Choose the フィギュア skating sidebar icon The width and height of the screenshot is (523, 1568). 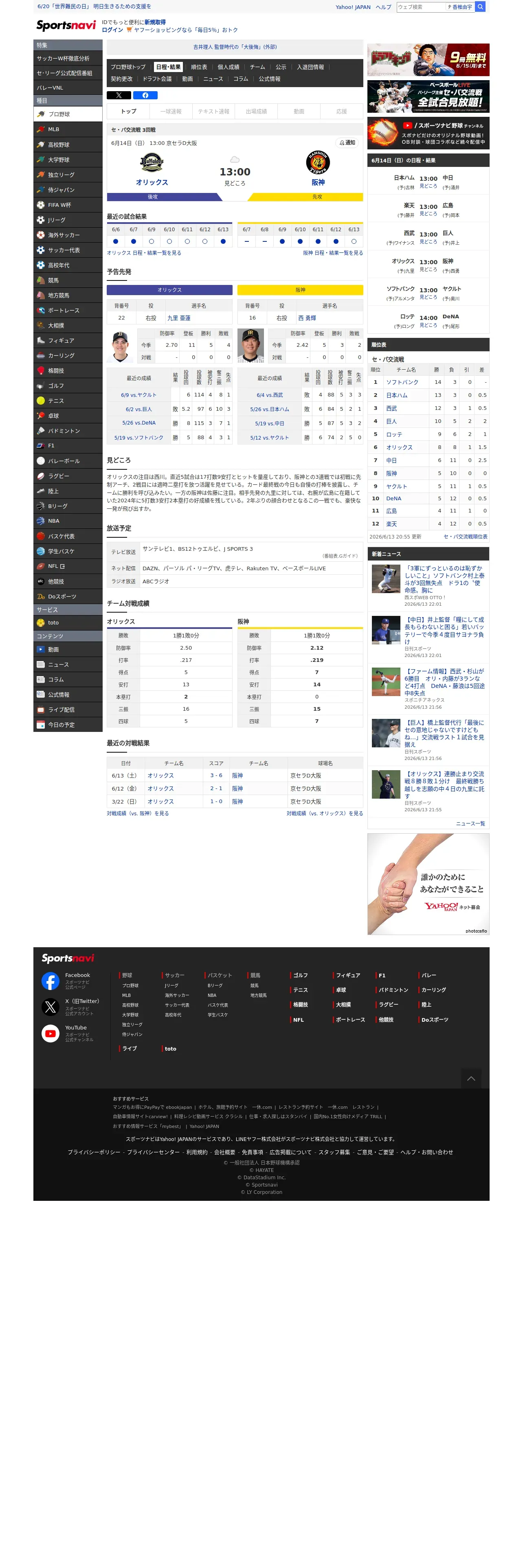(x=41, y=340)
